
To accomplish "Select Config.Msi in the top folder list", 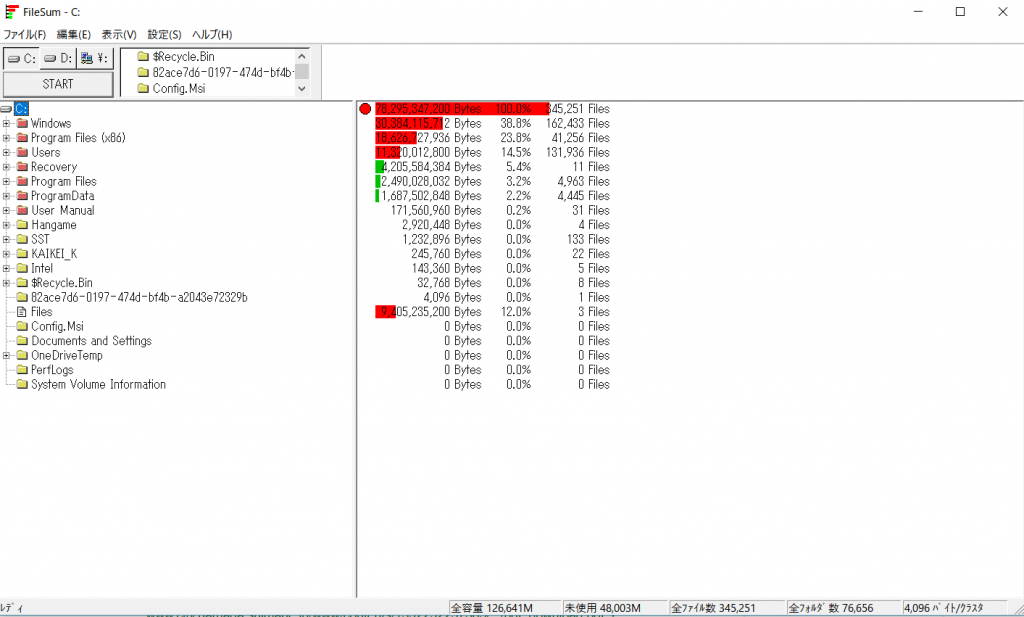I will 174,88.
